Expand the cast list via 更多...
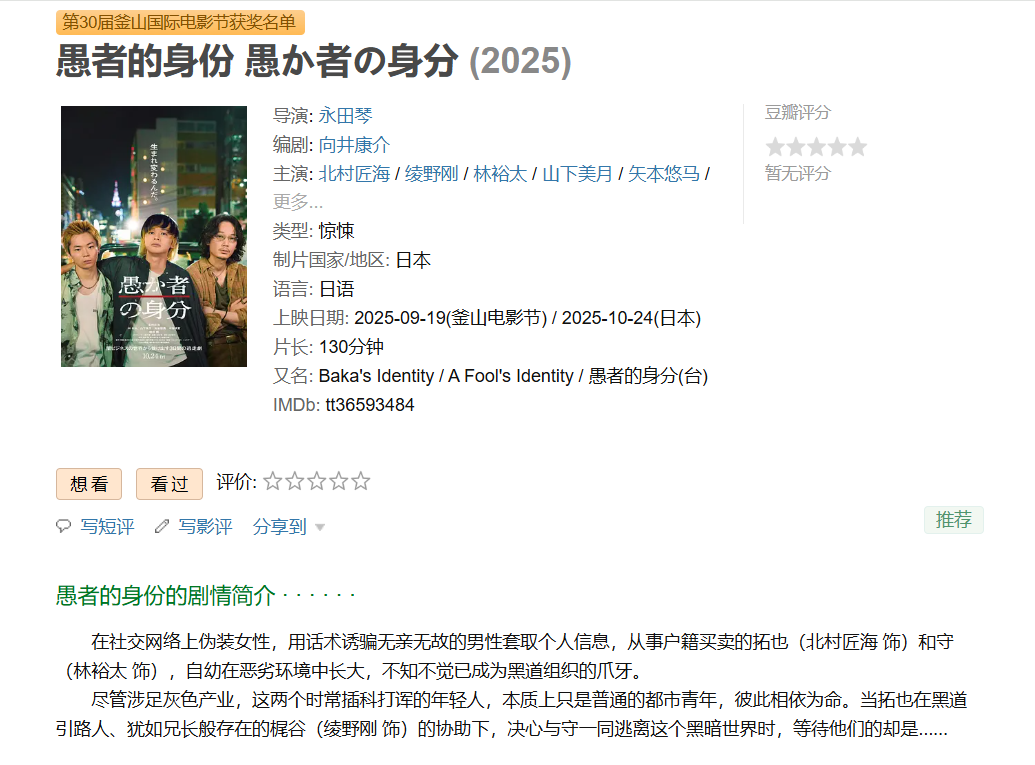Viewport: 1035px width, 765px height. point(298,201)
